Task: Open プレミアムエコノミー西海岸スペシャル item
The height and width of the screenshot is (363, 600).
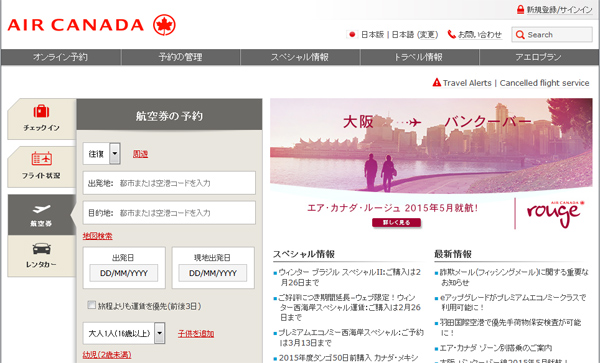Action: coord(350,337)
